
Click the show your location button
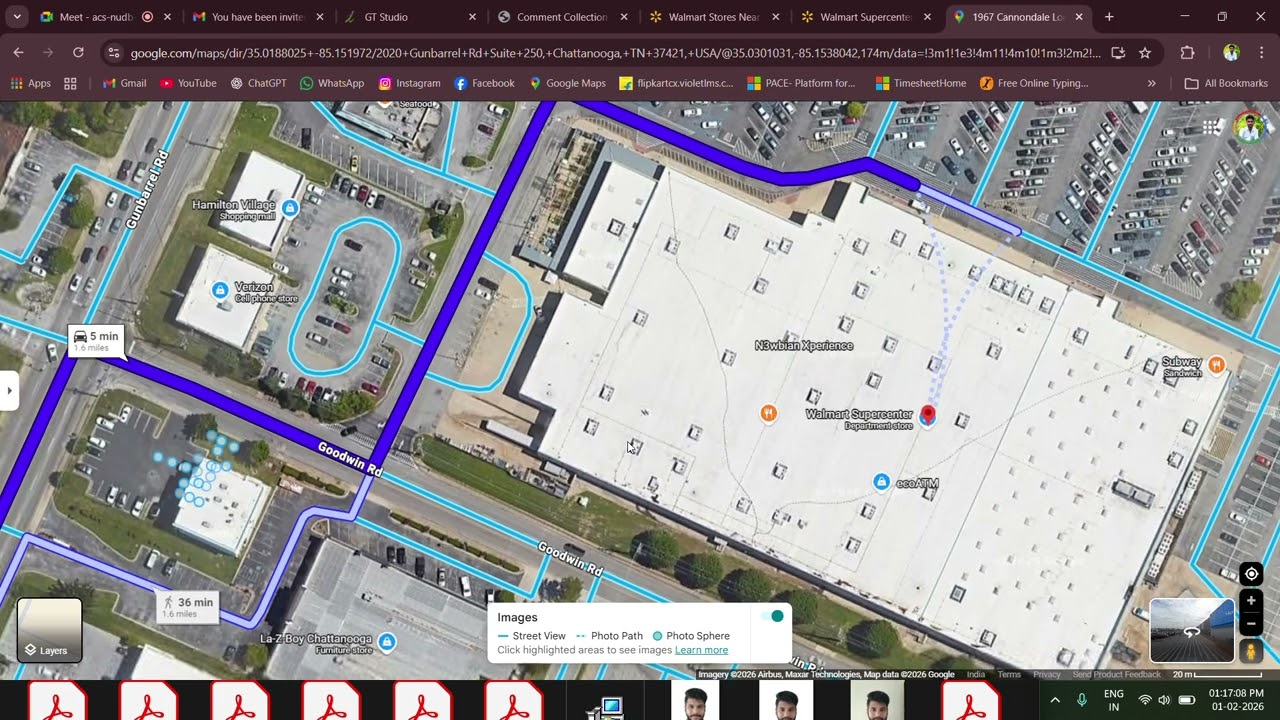[x=1251, y=574]
